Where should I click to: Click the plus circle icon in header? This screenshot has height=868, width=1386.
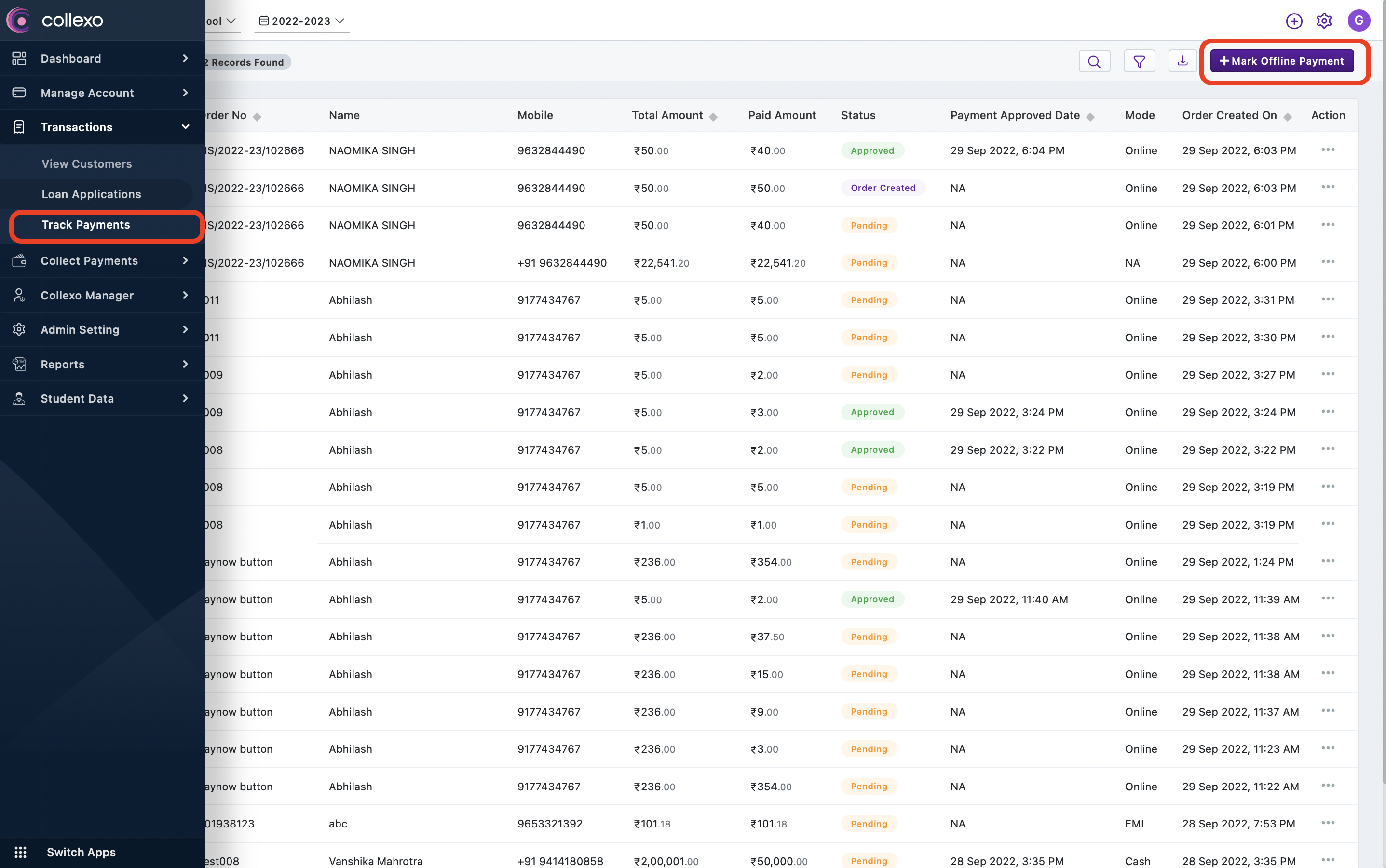coord(1293,21)
